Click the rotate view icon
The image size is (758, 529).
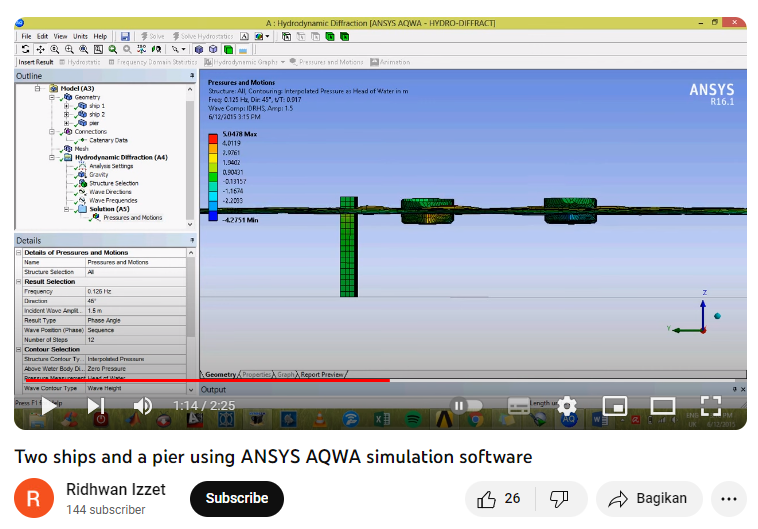[26, 49]
